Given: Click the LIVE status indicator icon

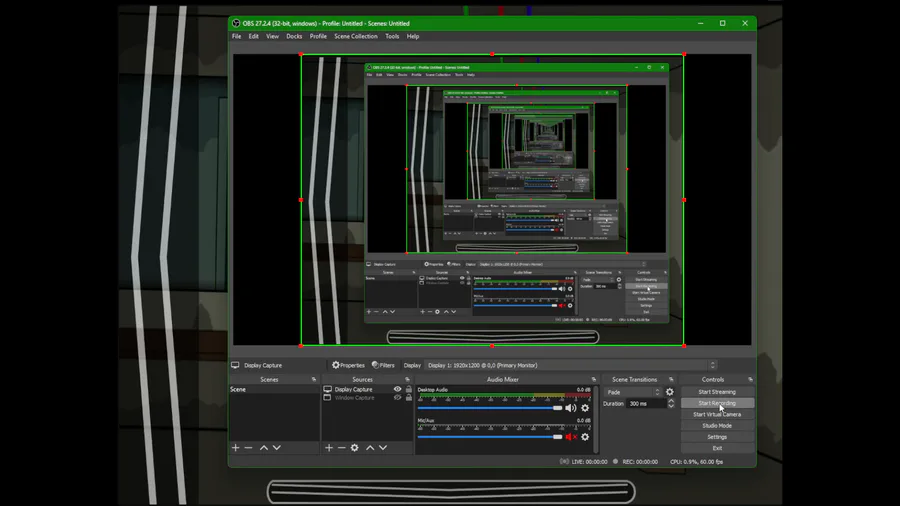Looking at the screenshot, I should (564, 461).
